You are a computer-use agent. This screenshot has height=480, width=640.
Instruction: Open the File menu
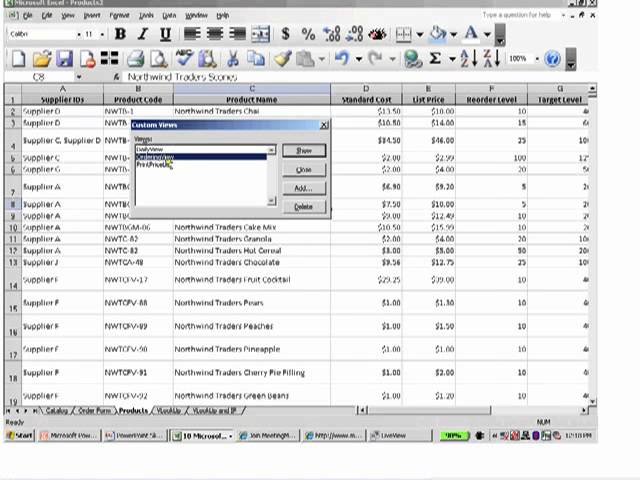(28, 16)
